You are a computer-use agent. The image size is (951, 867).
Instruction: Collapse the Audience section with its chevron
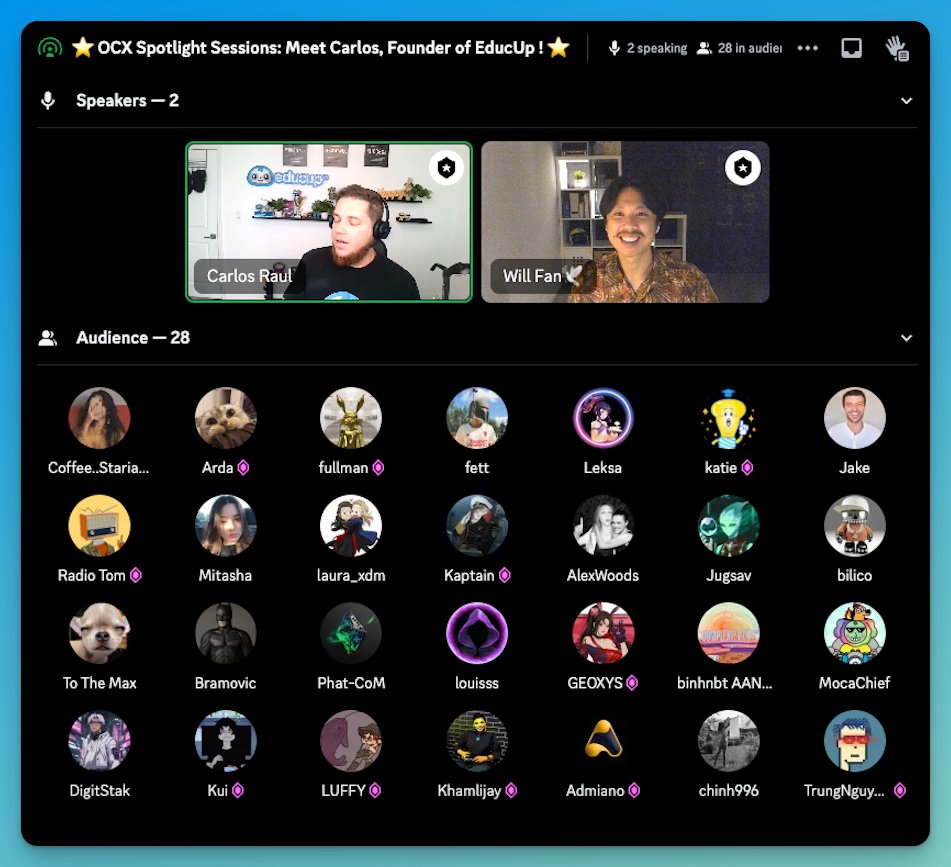pos(907,338)
